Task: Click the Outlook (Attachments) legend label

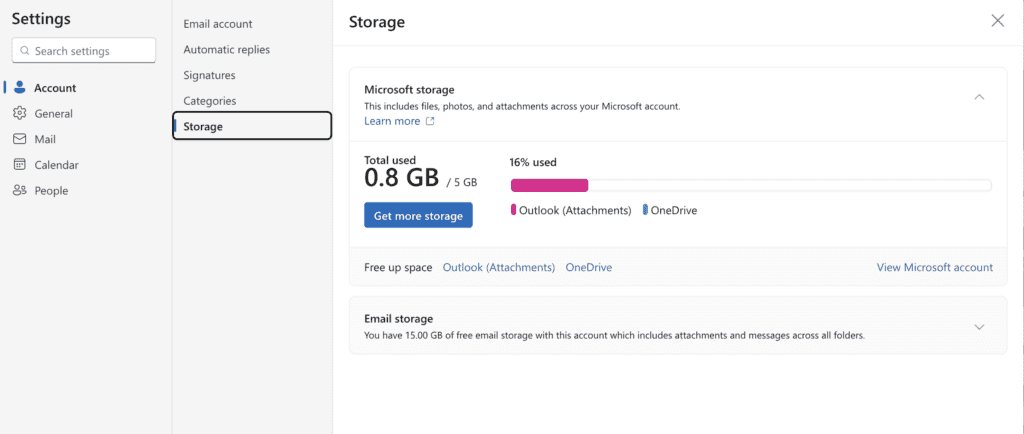Action: (575, 210)
